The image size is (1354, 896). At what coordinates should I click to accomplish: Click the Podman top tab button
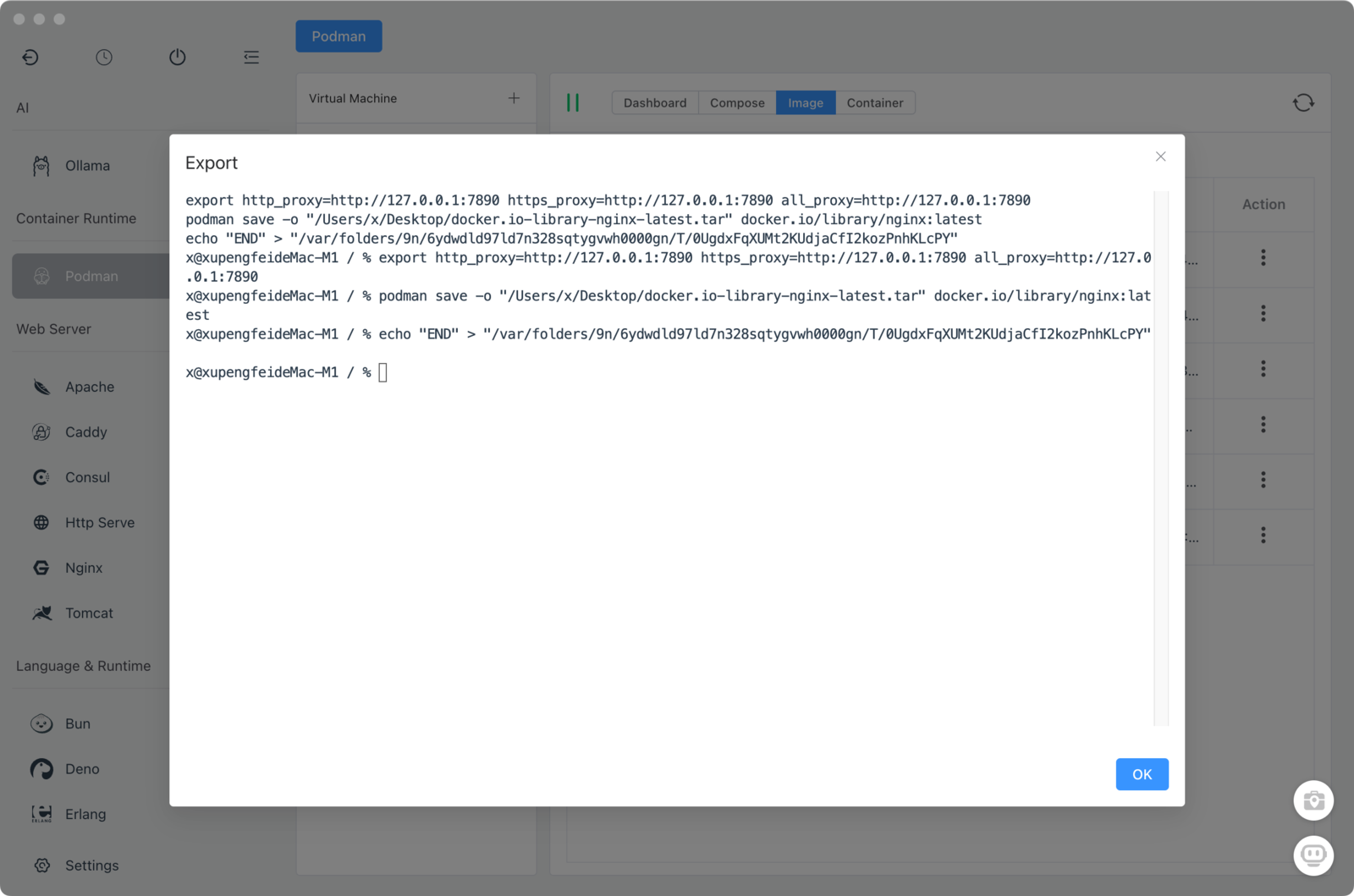(338, 36)
